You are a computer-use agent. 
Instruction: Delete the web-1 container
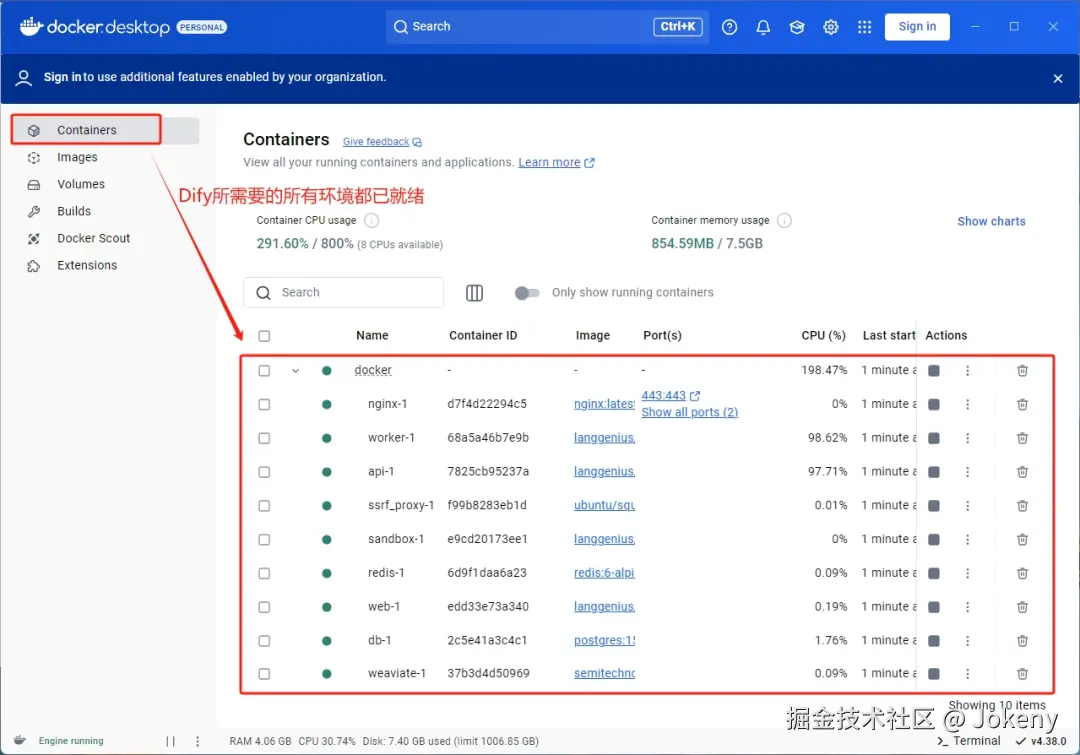[x=1023, y=607]
